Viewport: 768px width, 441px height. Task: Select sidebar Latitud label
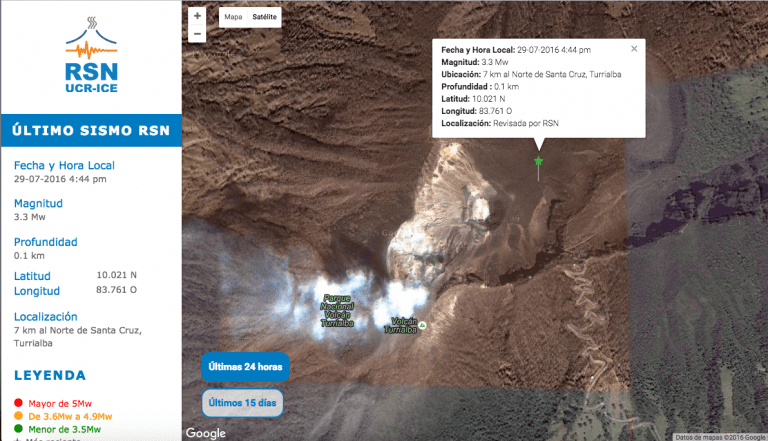click(32, 276)
